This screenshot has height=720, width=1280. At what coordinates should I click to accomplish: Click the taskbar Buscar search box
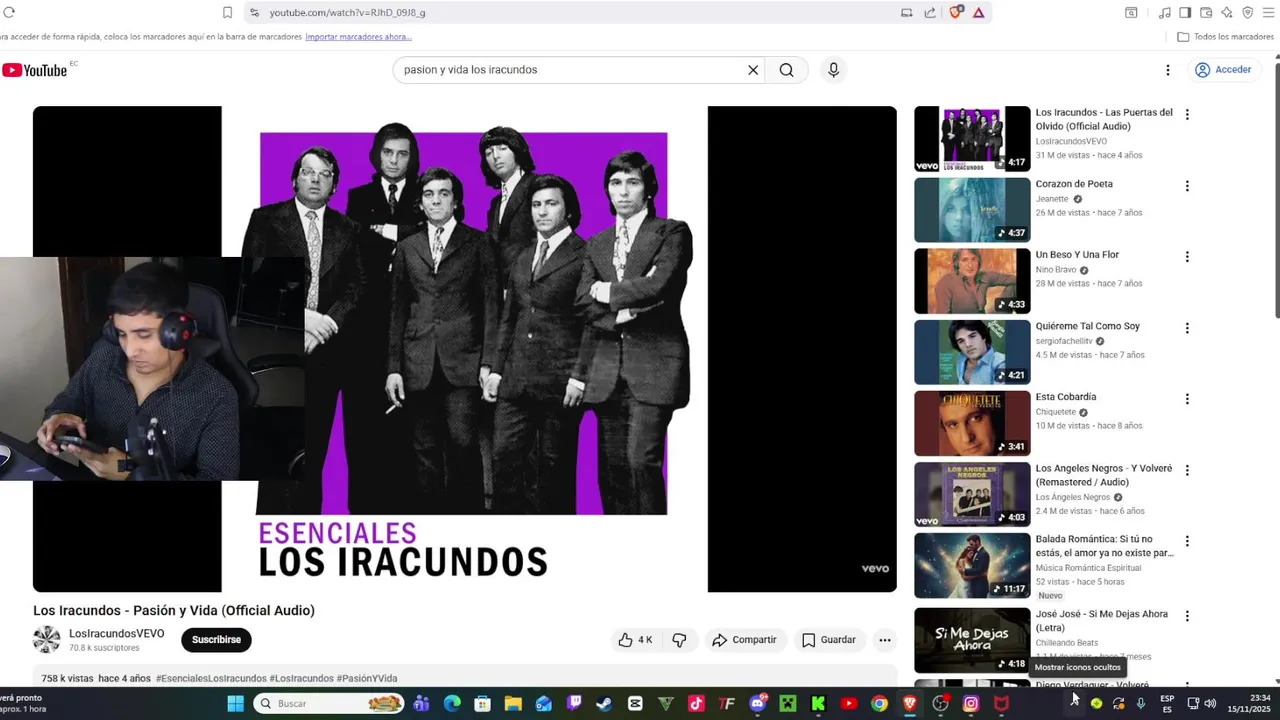coord(329,704)
